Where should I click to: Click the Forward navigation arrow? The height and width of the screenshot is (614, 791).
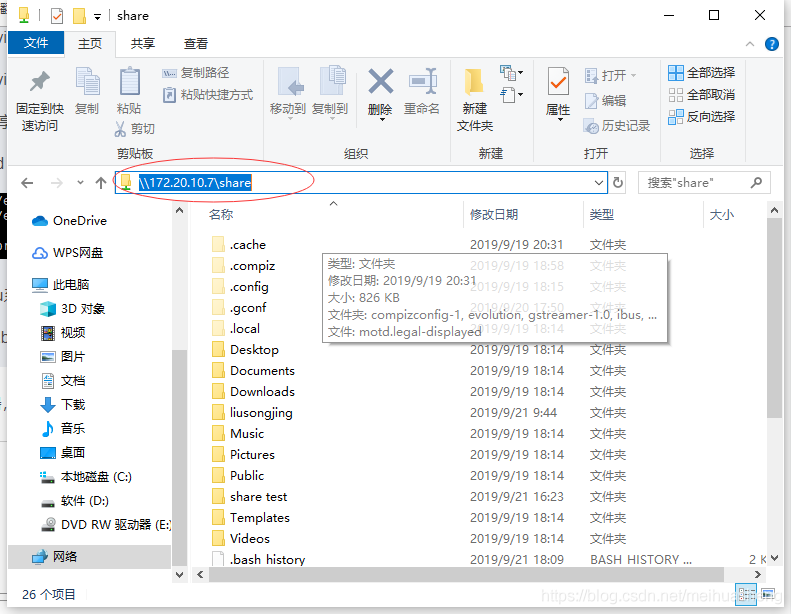tap(56, 183)
